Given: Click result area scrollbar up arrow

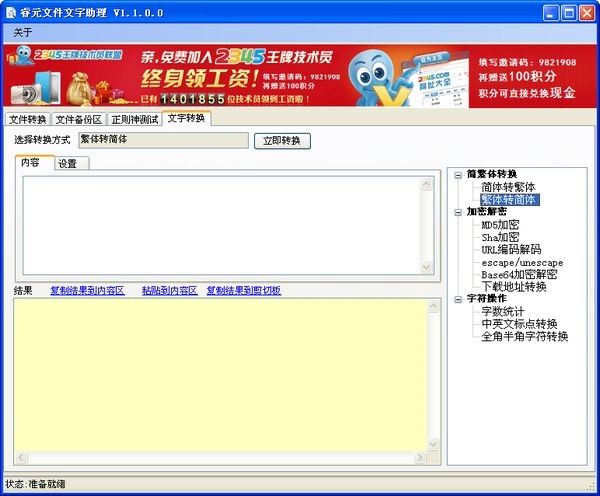Looking at the screenshot, I should (x=433, y=306).
